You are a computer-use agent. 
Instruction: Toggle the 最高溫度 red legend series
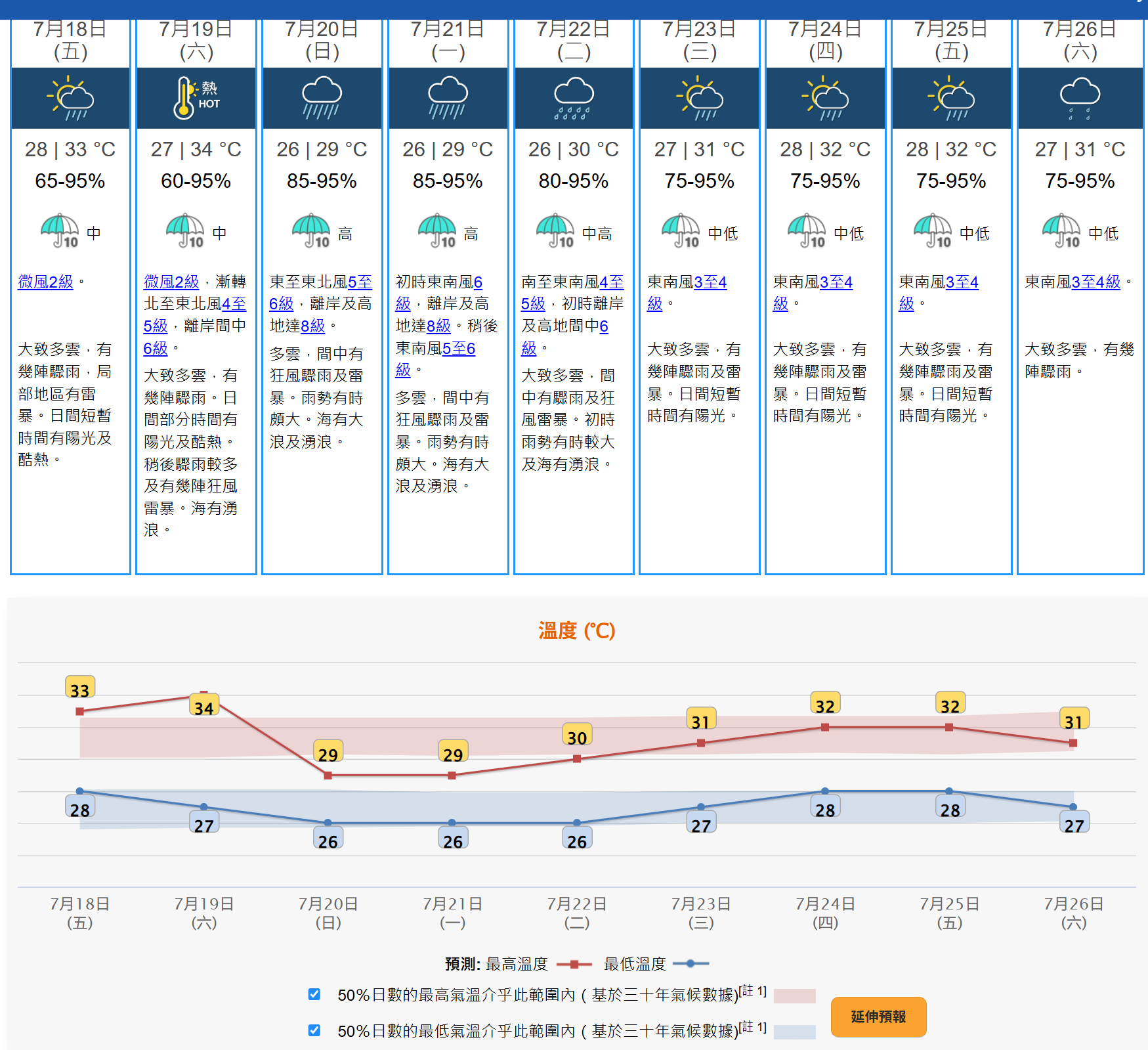pyautogui.click(x=519, y=964)
